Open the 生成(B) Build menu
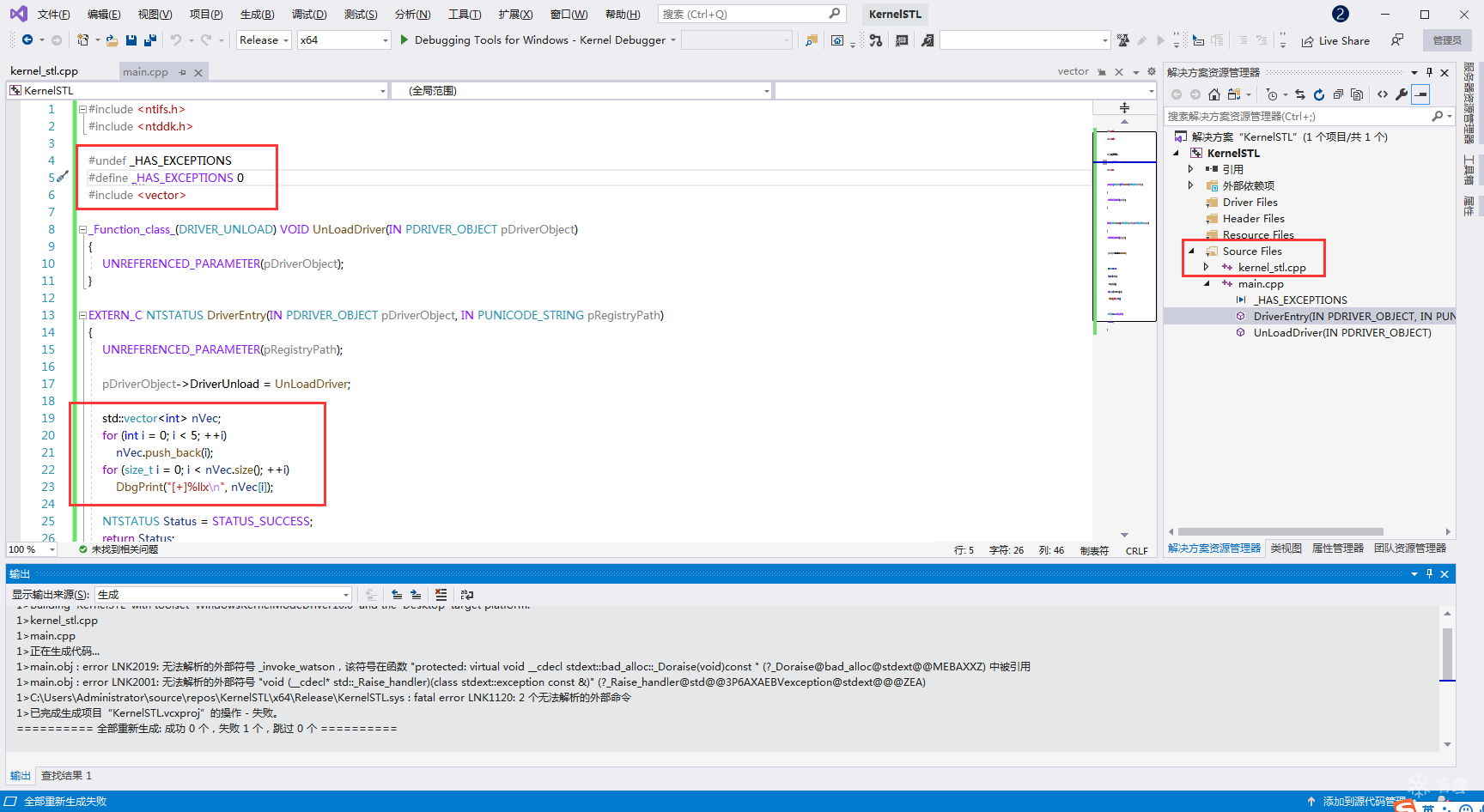 tap(257, 14)
